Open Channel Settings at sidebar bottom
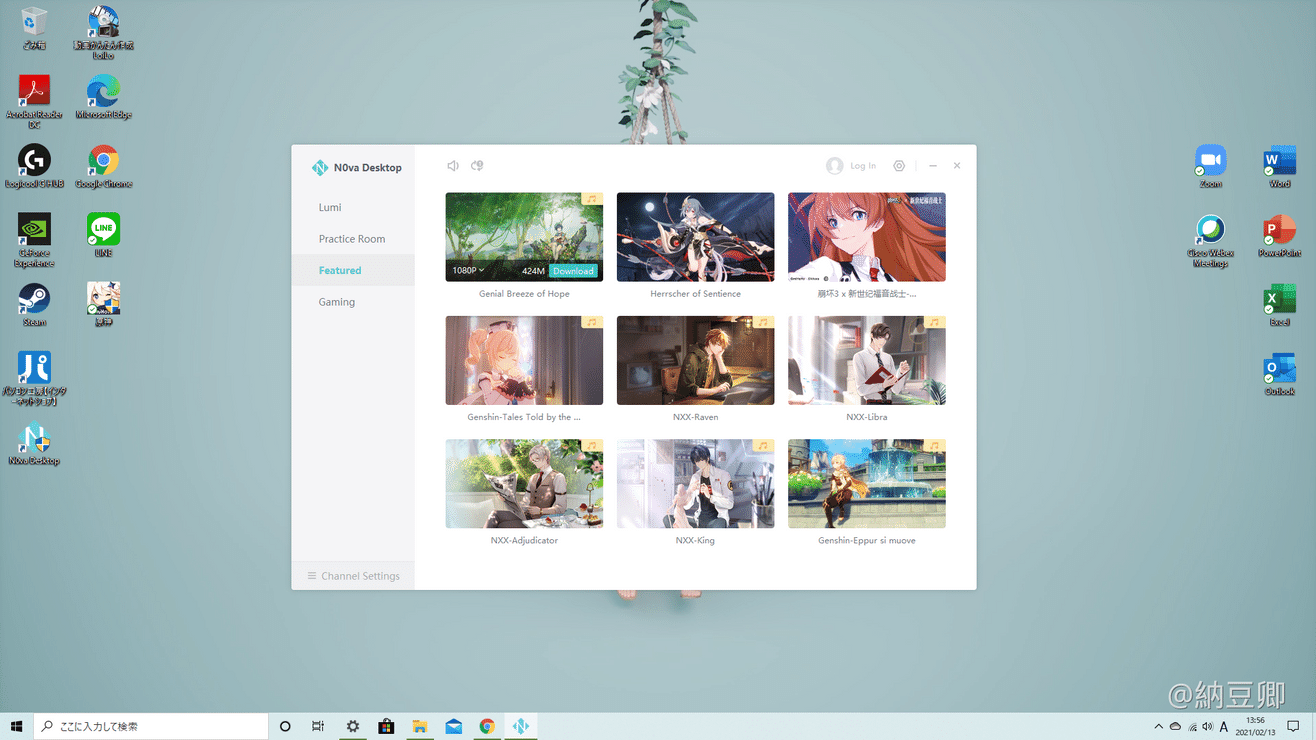The image size is (1316, 740). tap(353, 576)
